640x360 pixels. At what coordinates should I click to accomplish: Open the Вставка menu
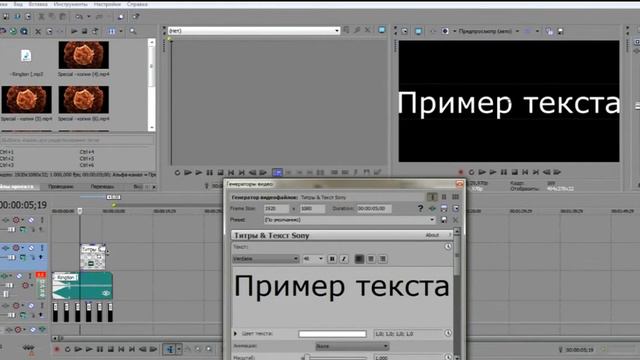[38, 4]
